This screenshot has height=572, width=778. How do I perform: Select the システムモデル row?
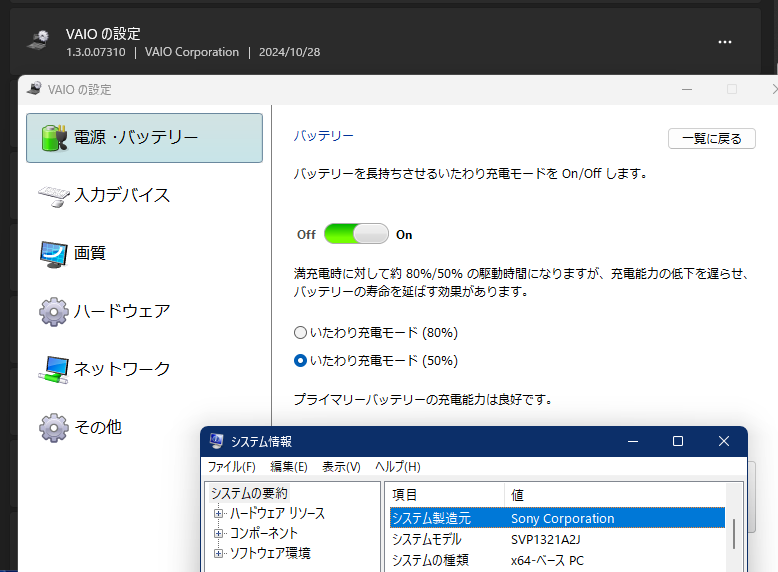click(557, 539)
